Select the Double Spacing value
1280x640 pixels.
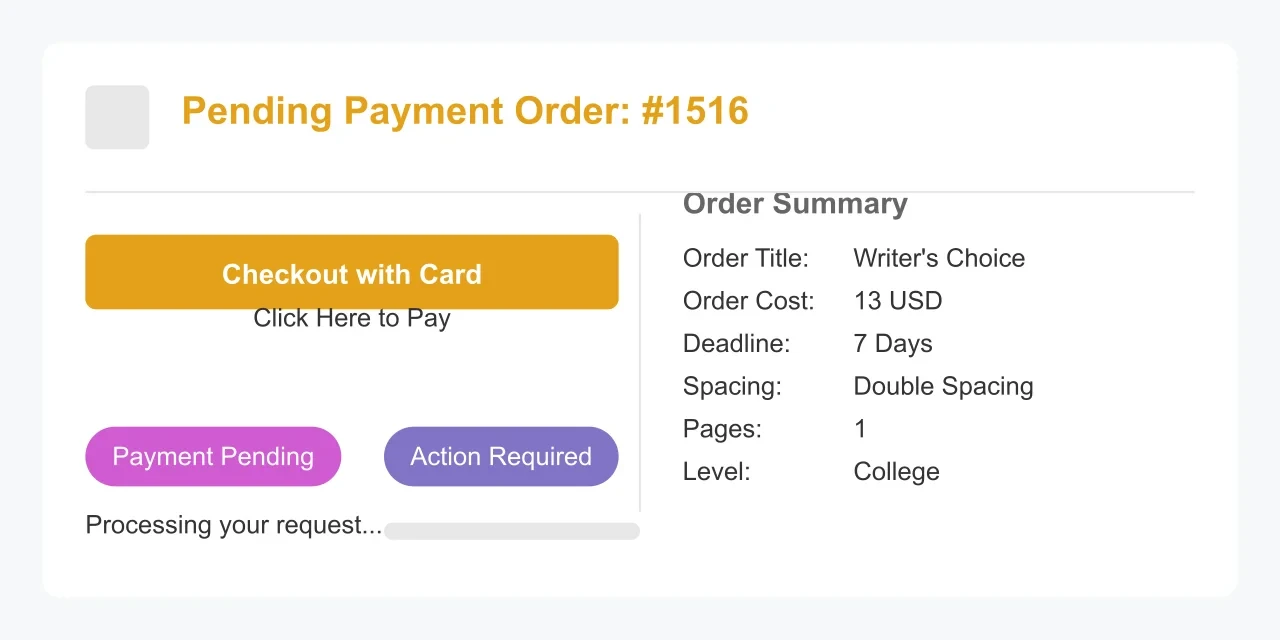[942, 386]
